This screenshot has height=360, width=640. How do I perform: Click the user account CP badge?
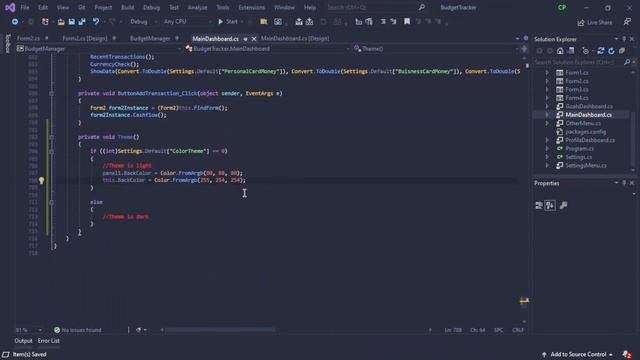pyautogui.click(x=562, y=7)
